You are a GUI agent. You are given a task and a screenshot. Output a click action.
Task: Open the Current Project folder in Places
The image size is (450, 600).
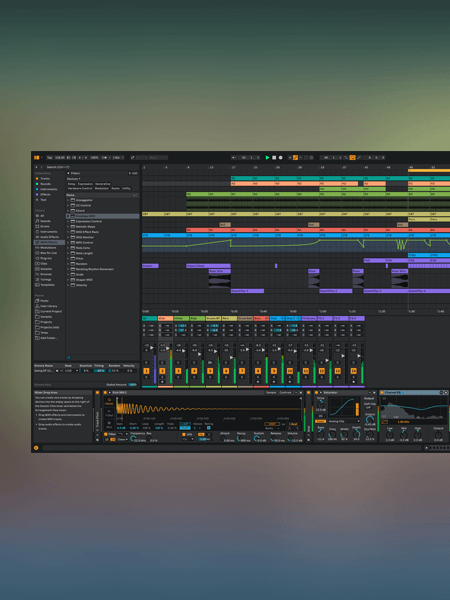pyautogui.click(x=37, y=311)
